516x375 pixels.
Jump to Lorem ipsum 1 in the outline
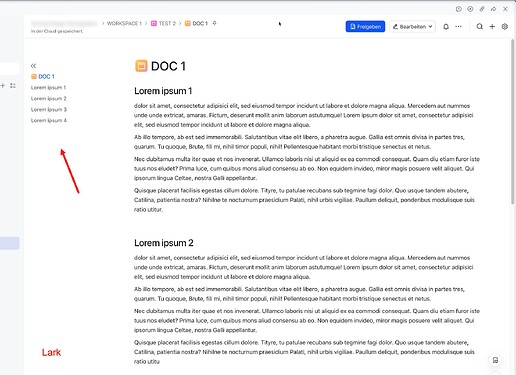[48, 87]
